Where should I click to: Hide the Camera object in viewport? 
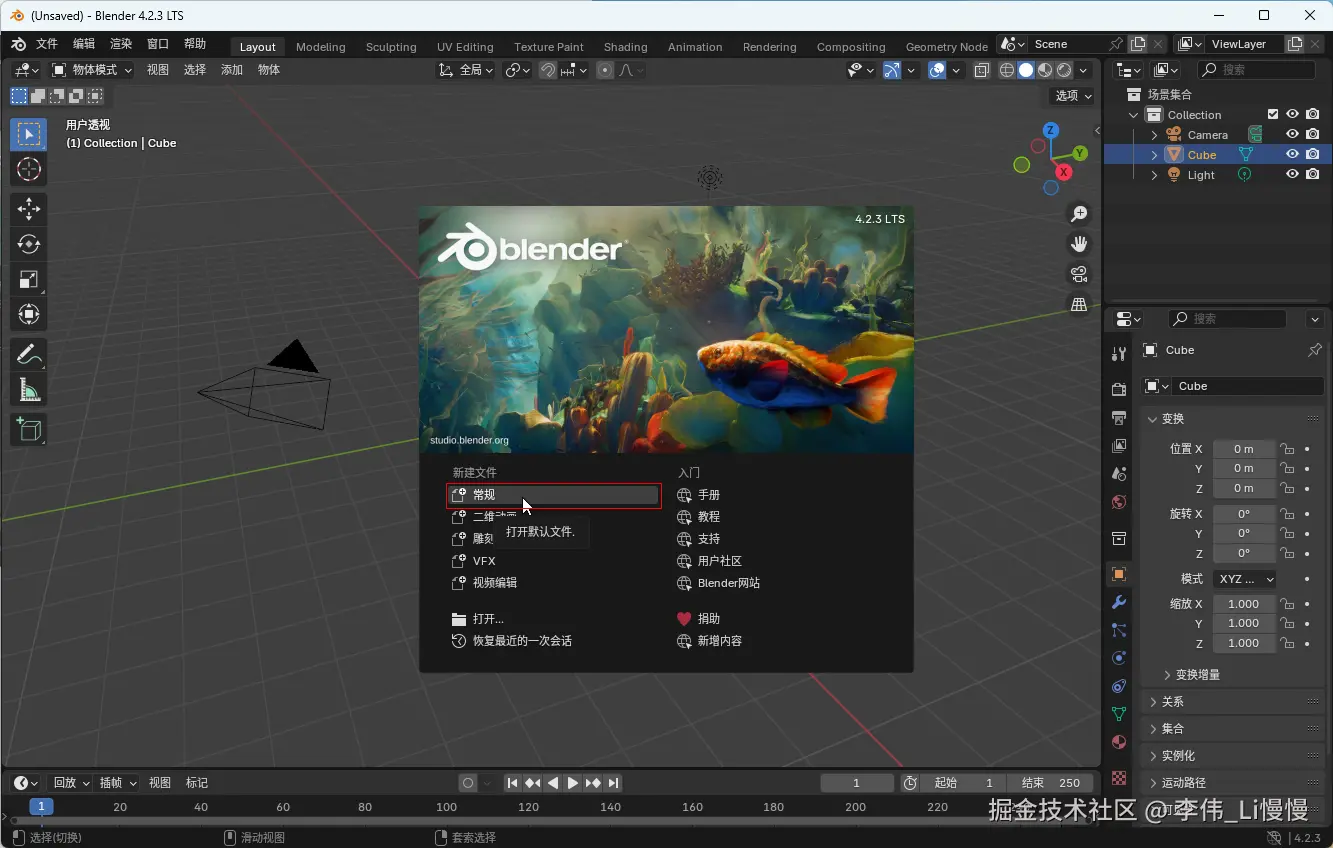click(1292, 134)
